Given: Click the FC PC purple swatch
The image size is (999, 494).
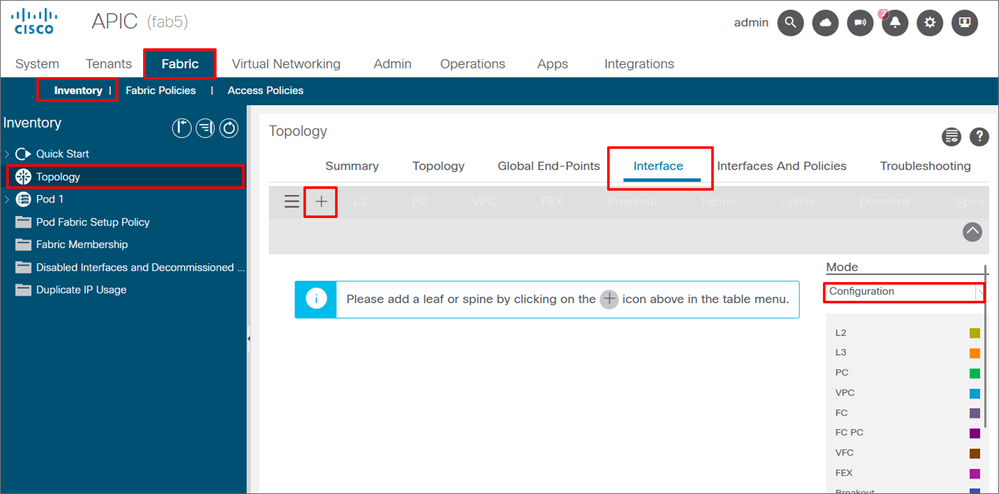Looking at the screenshot, I should pyautogui.click(x=974, y=433).
